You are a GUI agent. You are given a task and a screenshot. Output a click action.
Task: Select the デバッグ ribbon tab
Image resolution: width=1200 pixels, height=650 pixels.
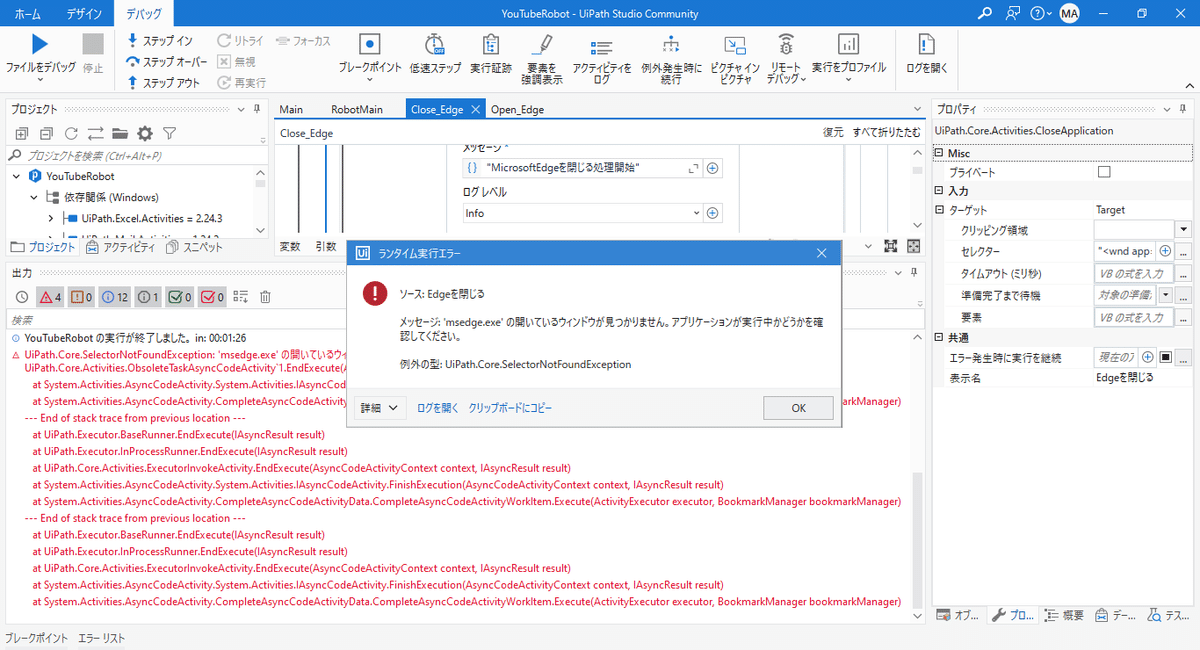144,13
